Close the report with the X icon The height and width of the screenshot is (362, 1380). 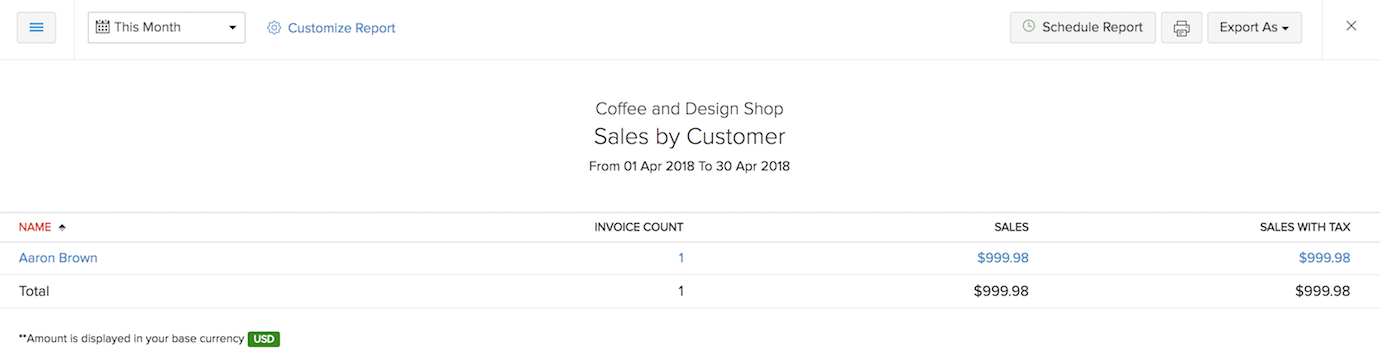(1351, 26)
